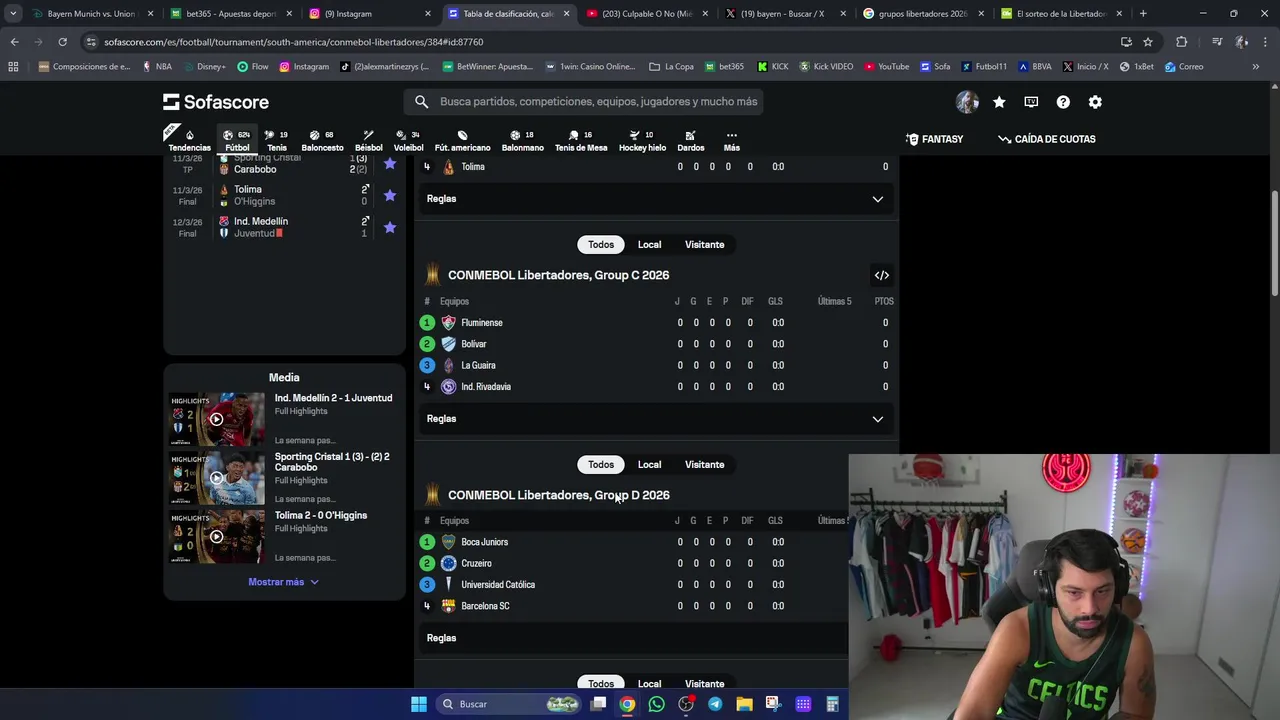
Task: Switch to the Balonmano category
Action: click(522, 140)
